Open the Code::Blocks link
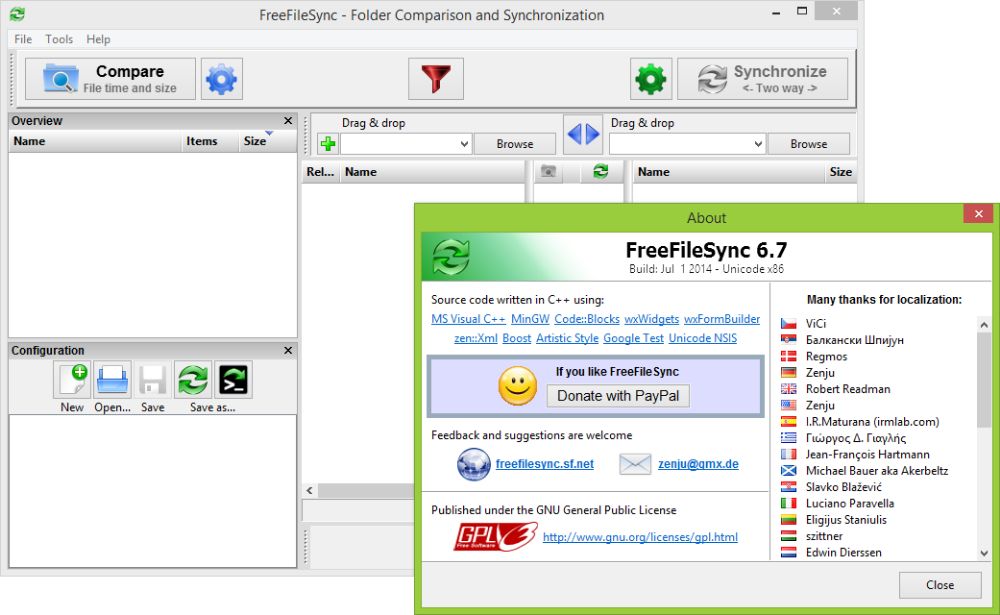Image resolution: width=1000 pixels, height=615 pixels. pyautogui.click(x=587, y=319)
